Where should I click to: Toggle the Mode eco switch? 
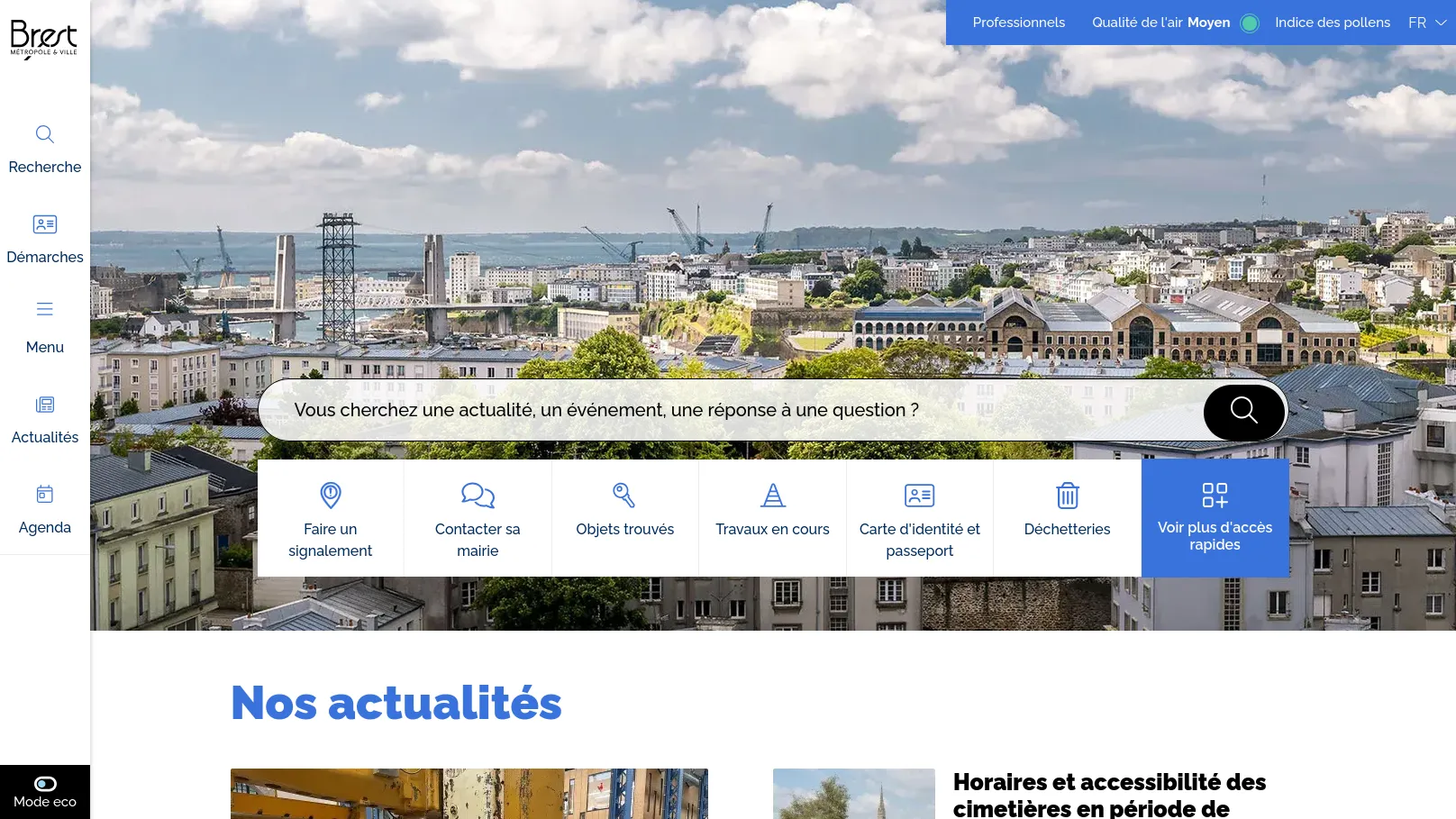[x=45, y=784]
